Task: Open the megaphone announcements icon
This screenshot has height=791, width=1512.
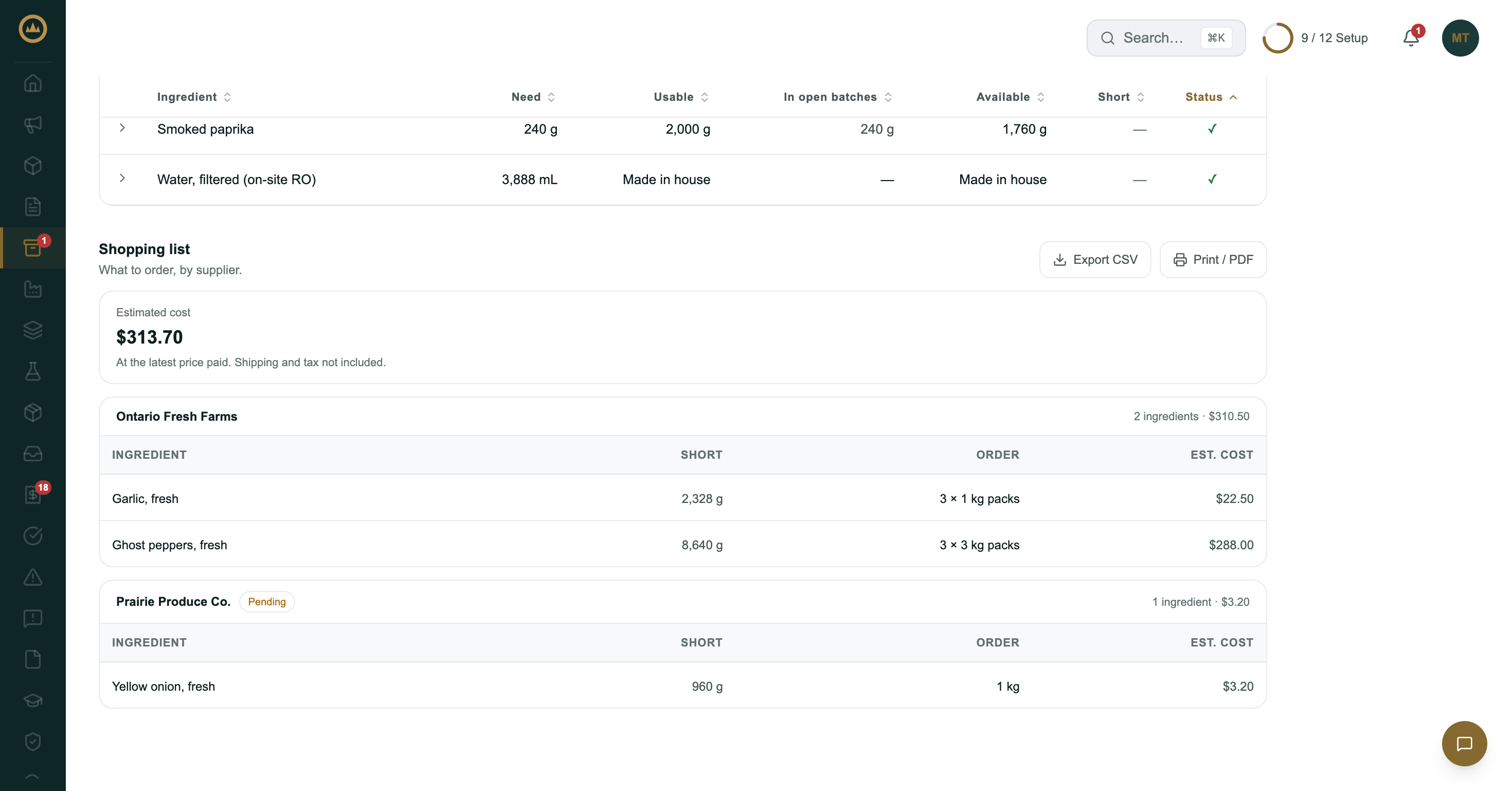Action: (x=33, y=124)
